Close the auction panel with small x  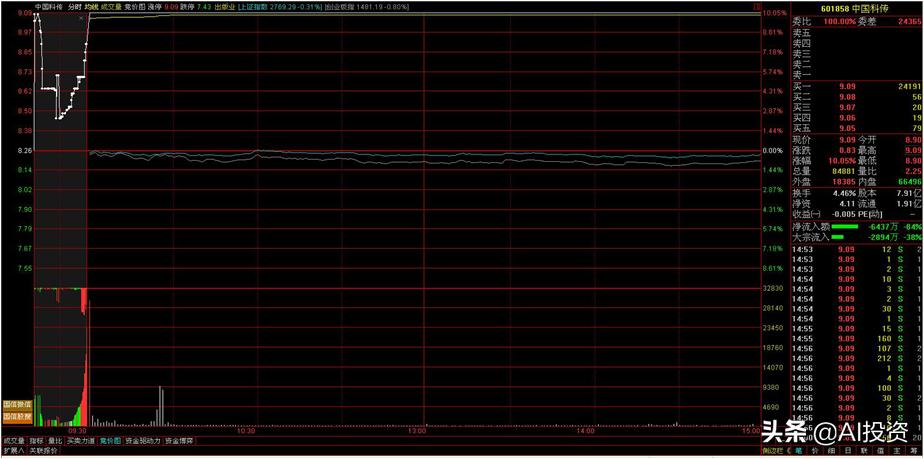point(81,19)
